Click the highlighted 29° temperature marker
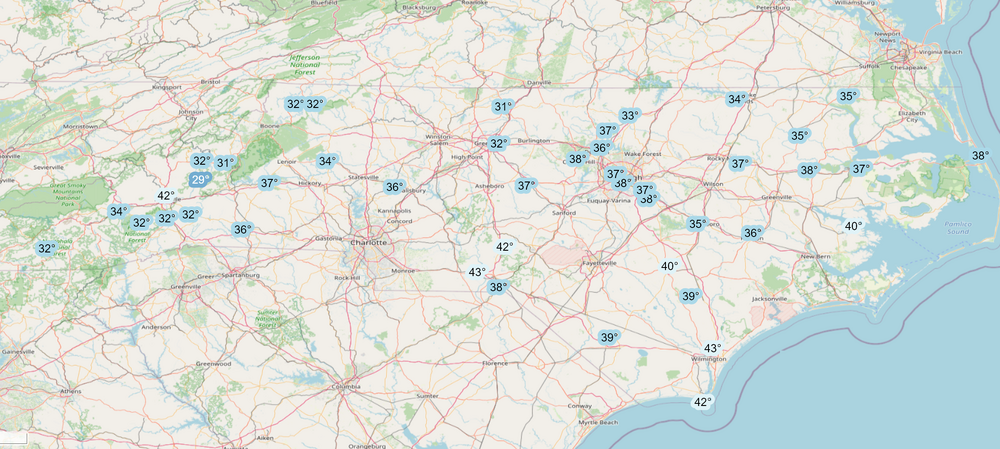Viewport: 1000px width, 449px height. click(200, 180)
